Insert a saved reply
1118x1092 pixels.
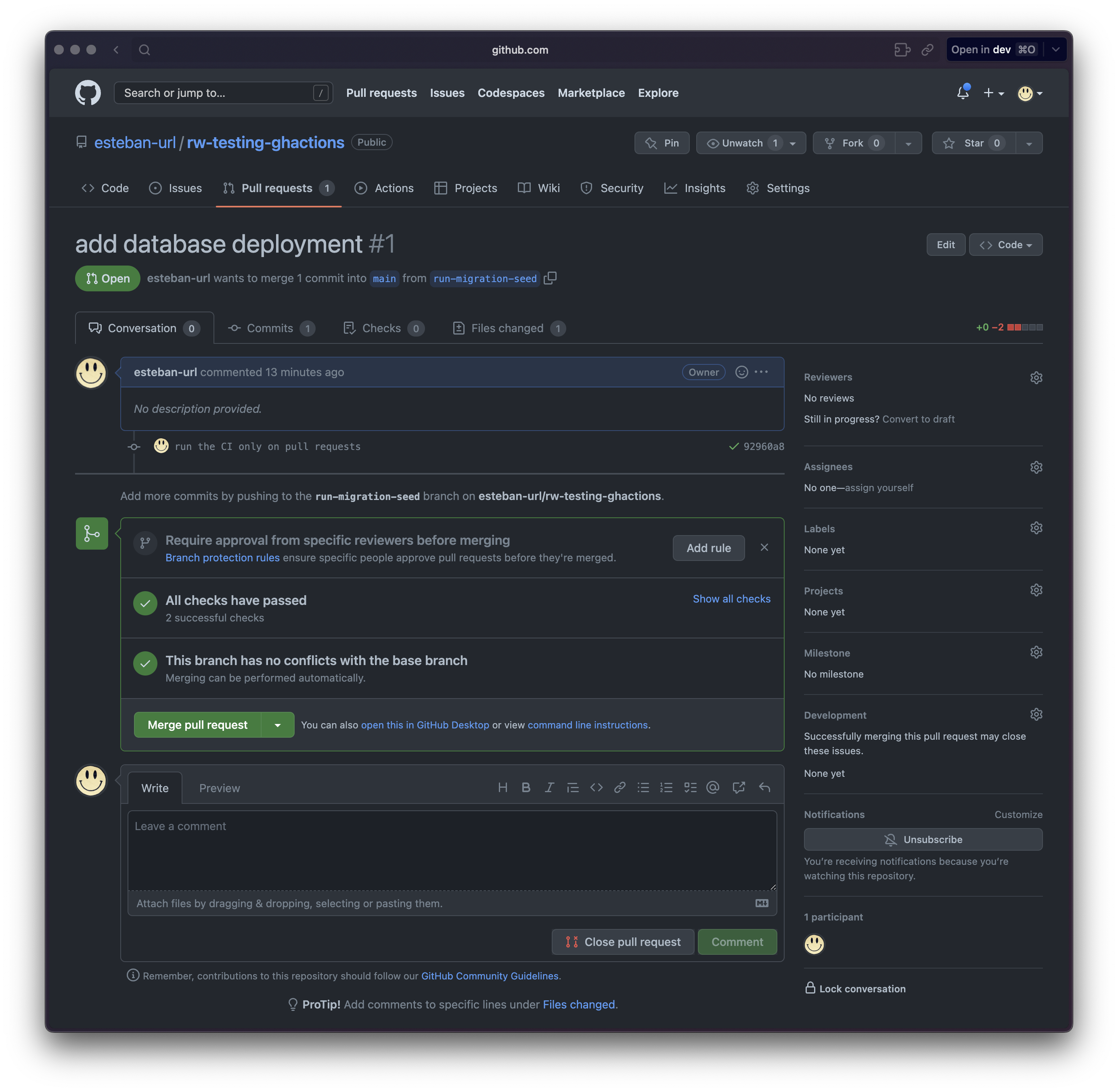[x=764, y=787]
